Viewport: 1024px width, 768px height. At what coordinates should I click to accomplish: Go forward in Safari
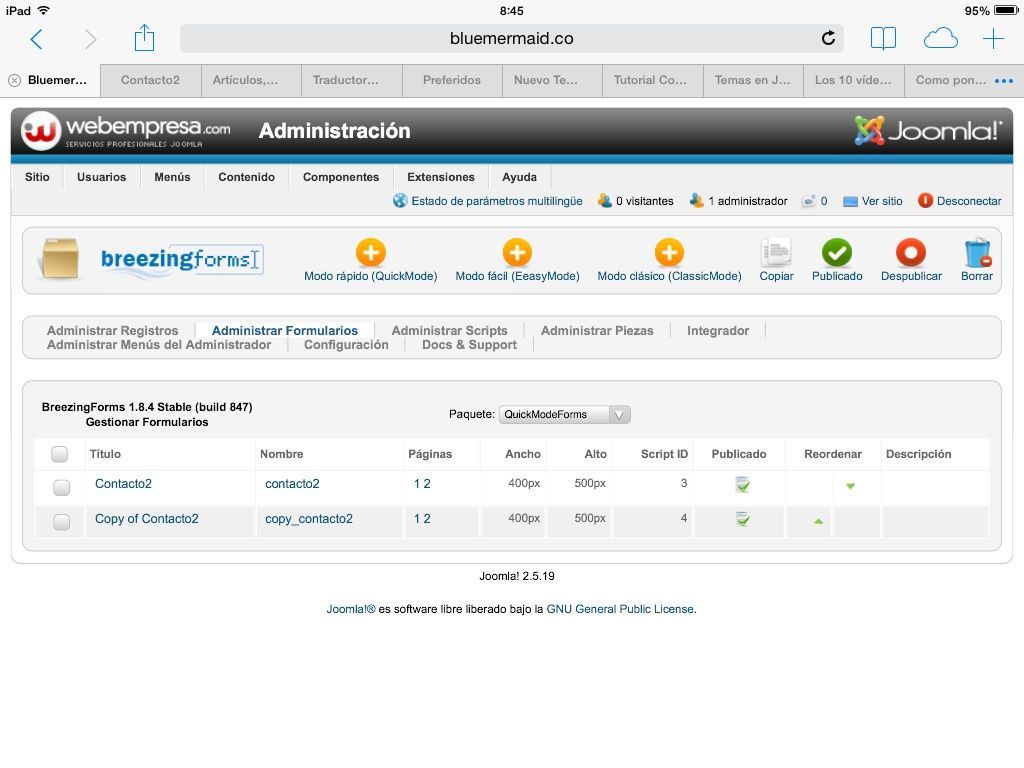pyautogui.click(x=90, y=39)
